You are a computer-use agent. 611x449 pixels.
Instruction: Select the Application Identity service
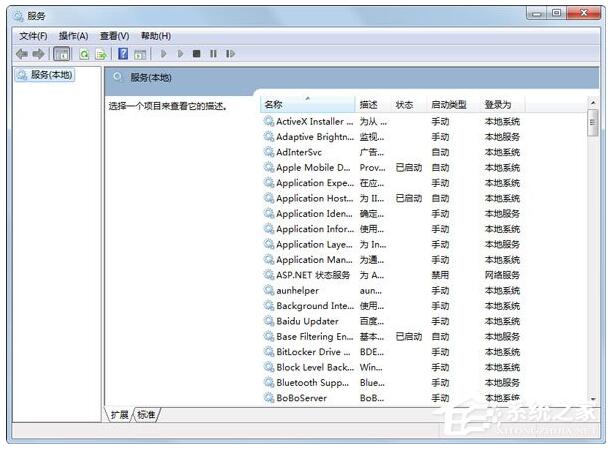pos(392,214)
